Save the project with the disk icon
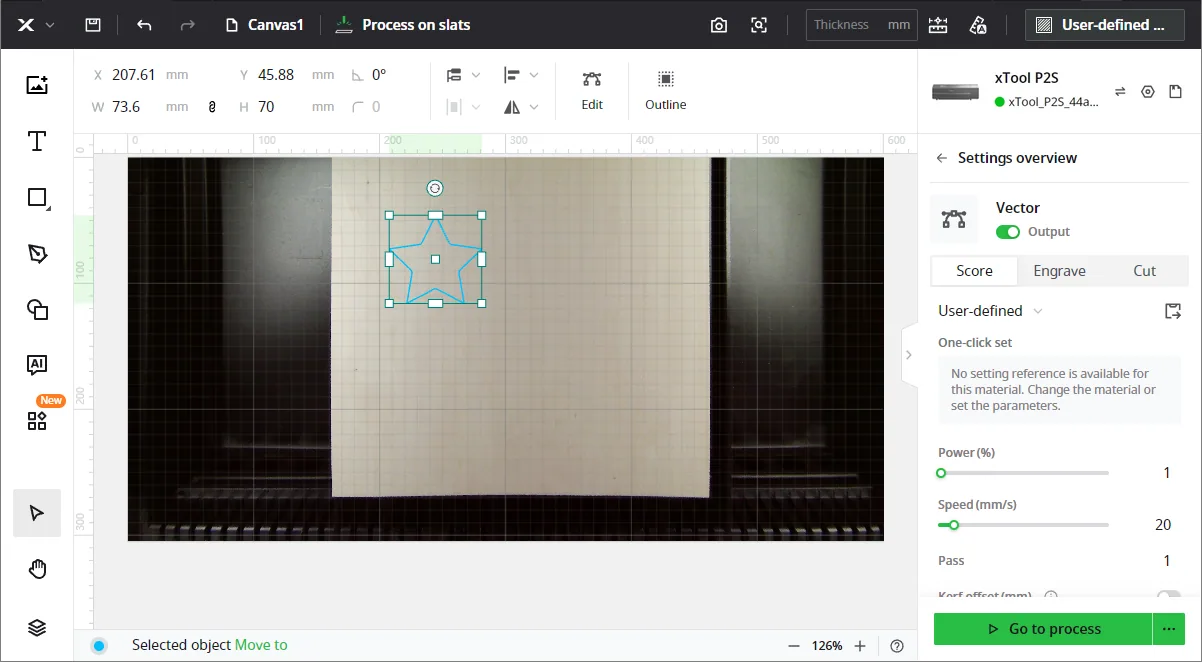 tap(93, 24)
